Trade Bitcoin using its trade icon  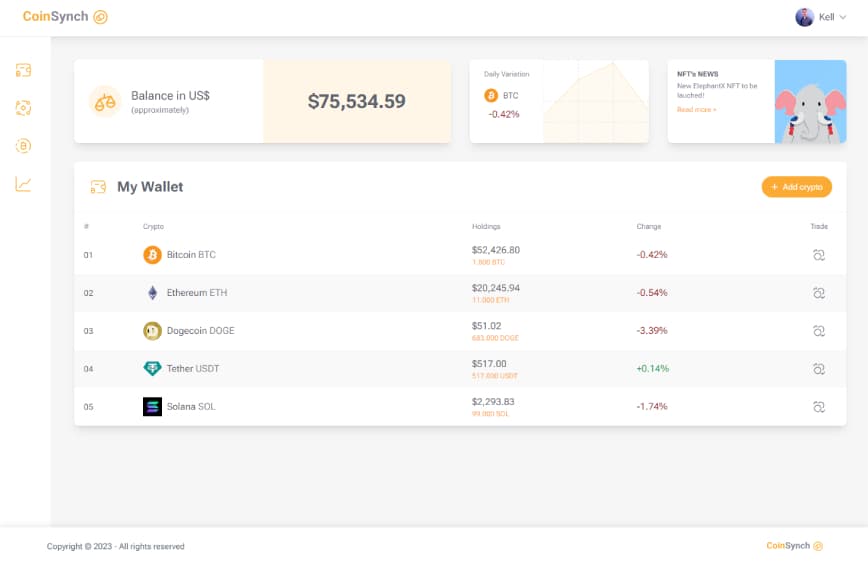point(819,255)
